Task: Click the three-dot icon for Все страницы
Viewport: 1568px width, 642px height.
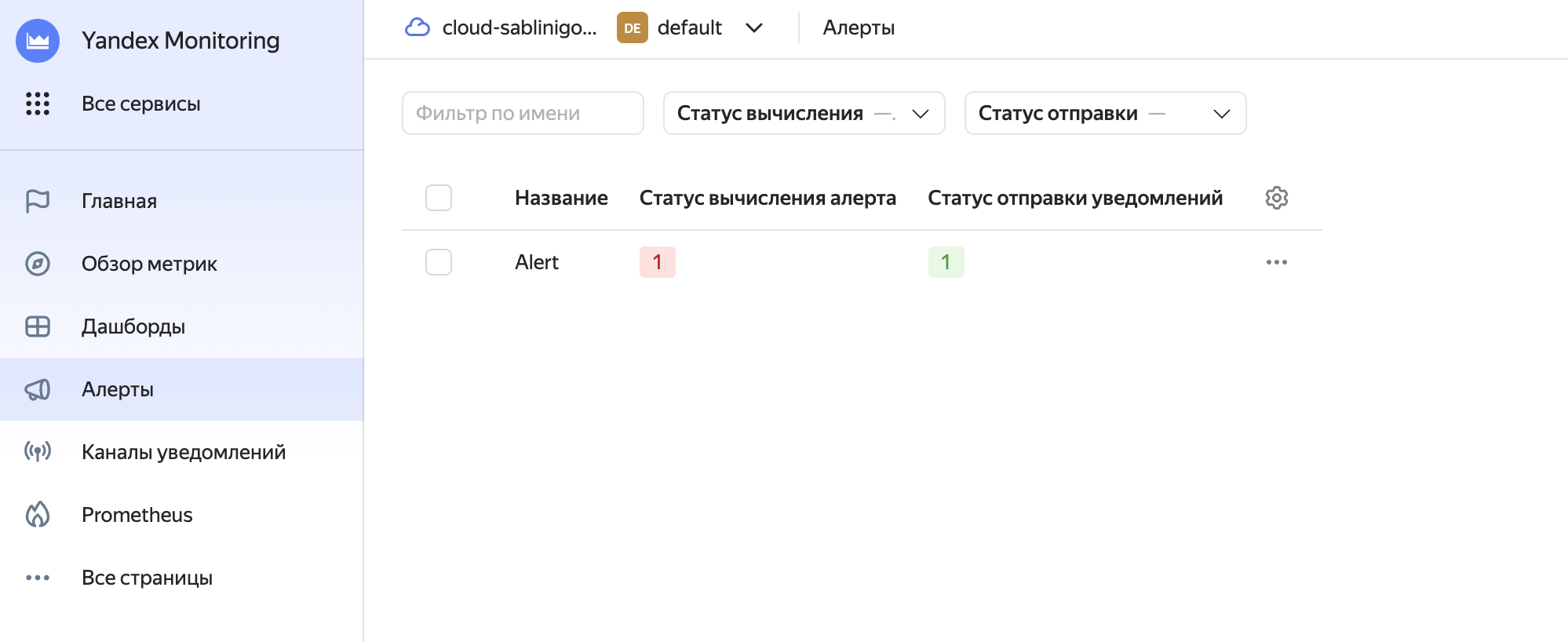Action: pyautogui.click(x=38, y=578)
